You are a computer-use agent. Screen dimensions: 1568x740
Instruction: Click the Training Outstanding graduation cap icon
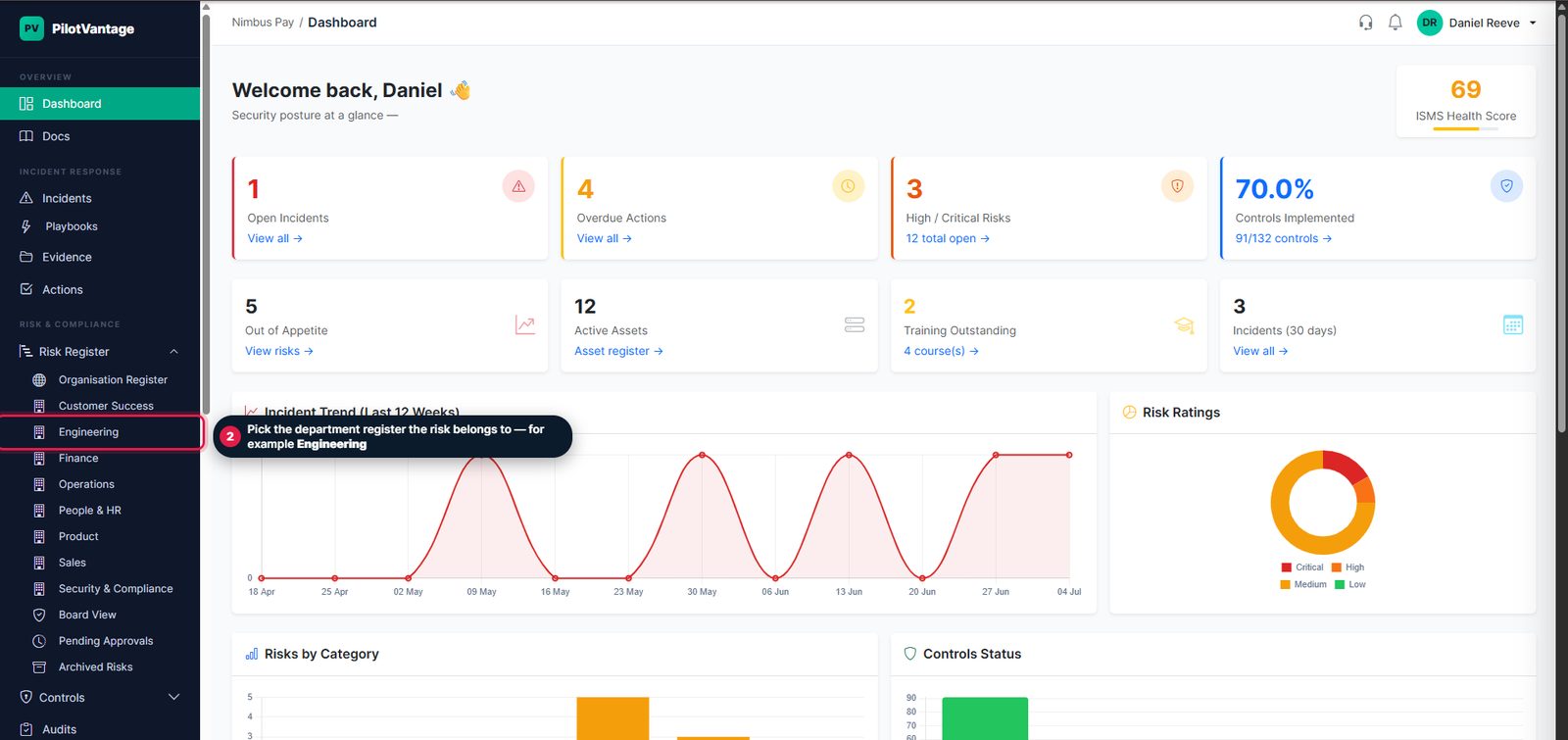[1184, 325]
